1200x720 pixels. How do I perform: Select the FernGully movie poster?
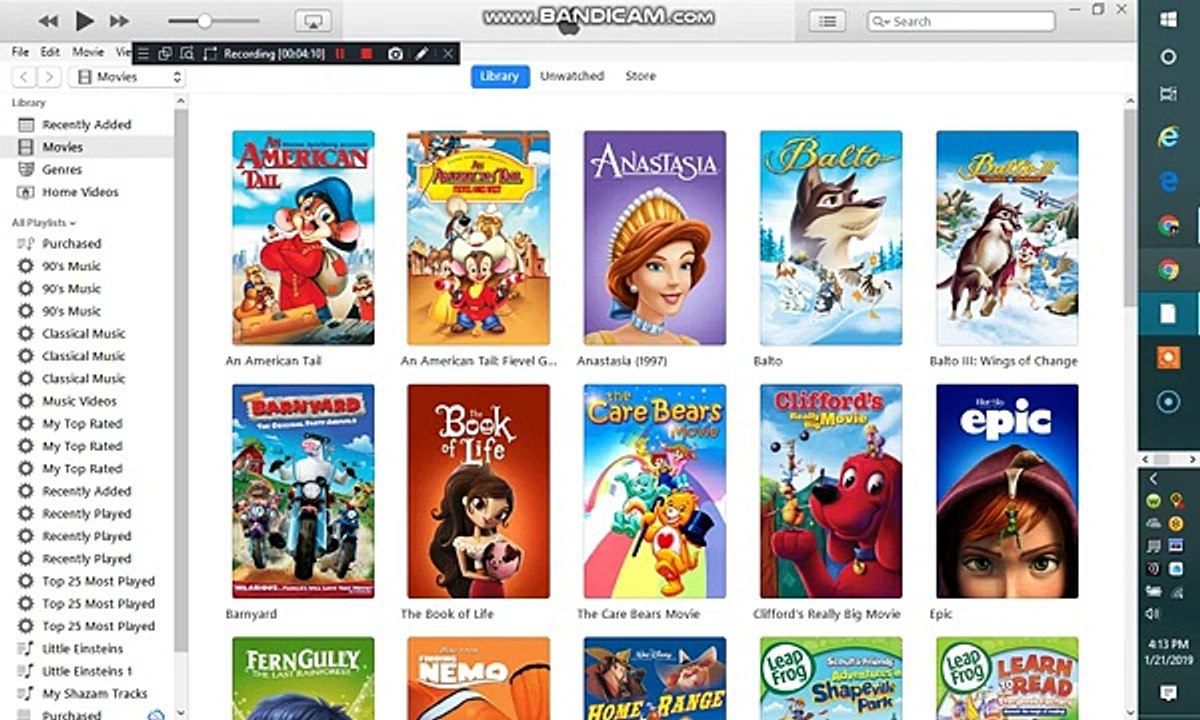303,678
